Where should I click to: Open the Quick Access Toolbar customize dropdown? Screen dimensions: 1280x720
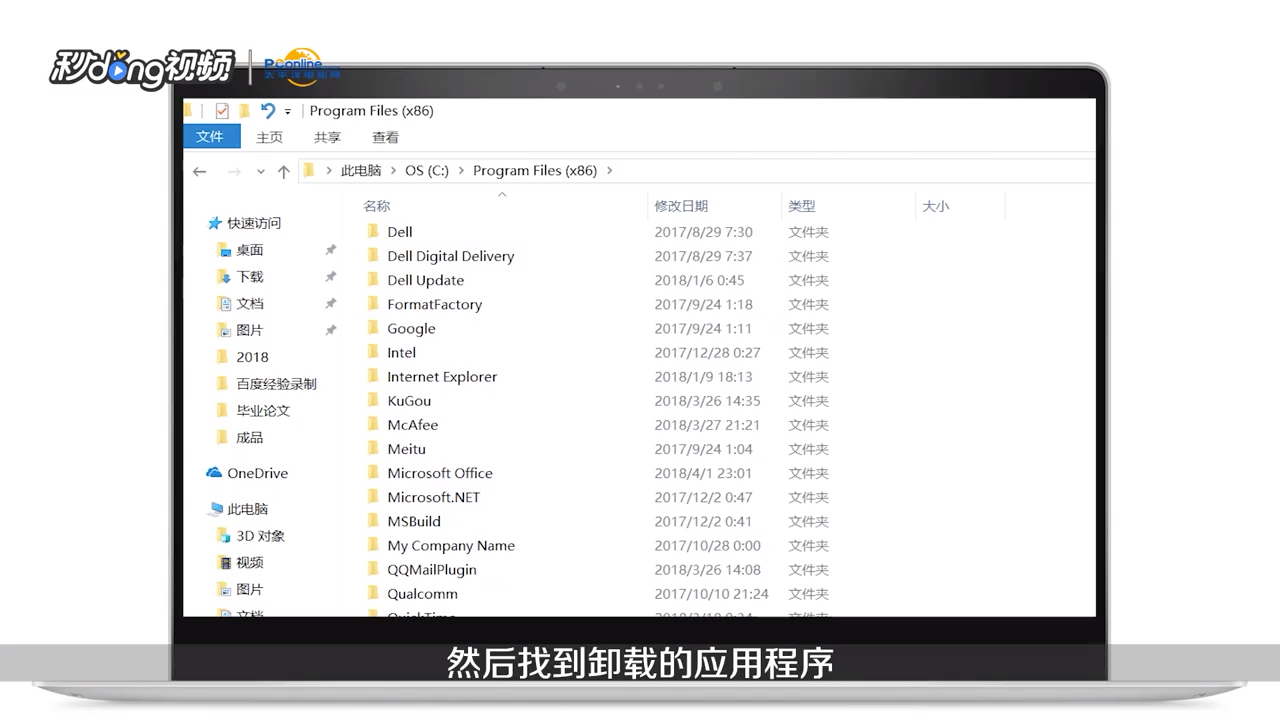pos(287,111)
